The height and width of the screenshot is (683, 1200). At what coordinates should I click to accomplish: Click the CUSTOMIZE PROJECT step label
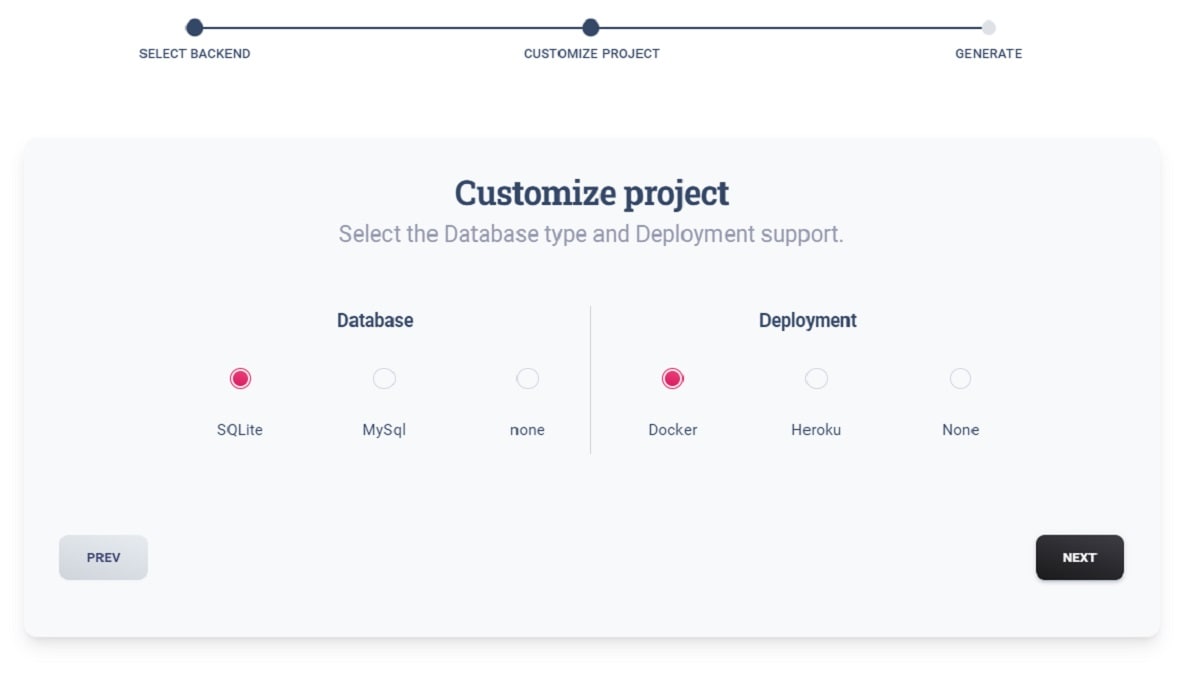tap(590, 54)
